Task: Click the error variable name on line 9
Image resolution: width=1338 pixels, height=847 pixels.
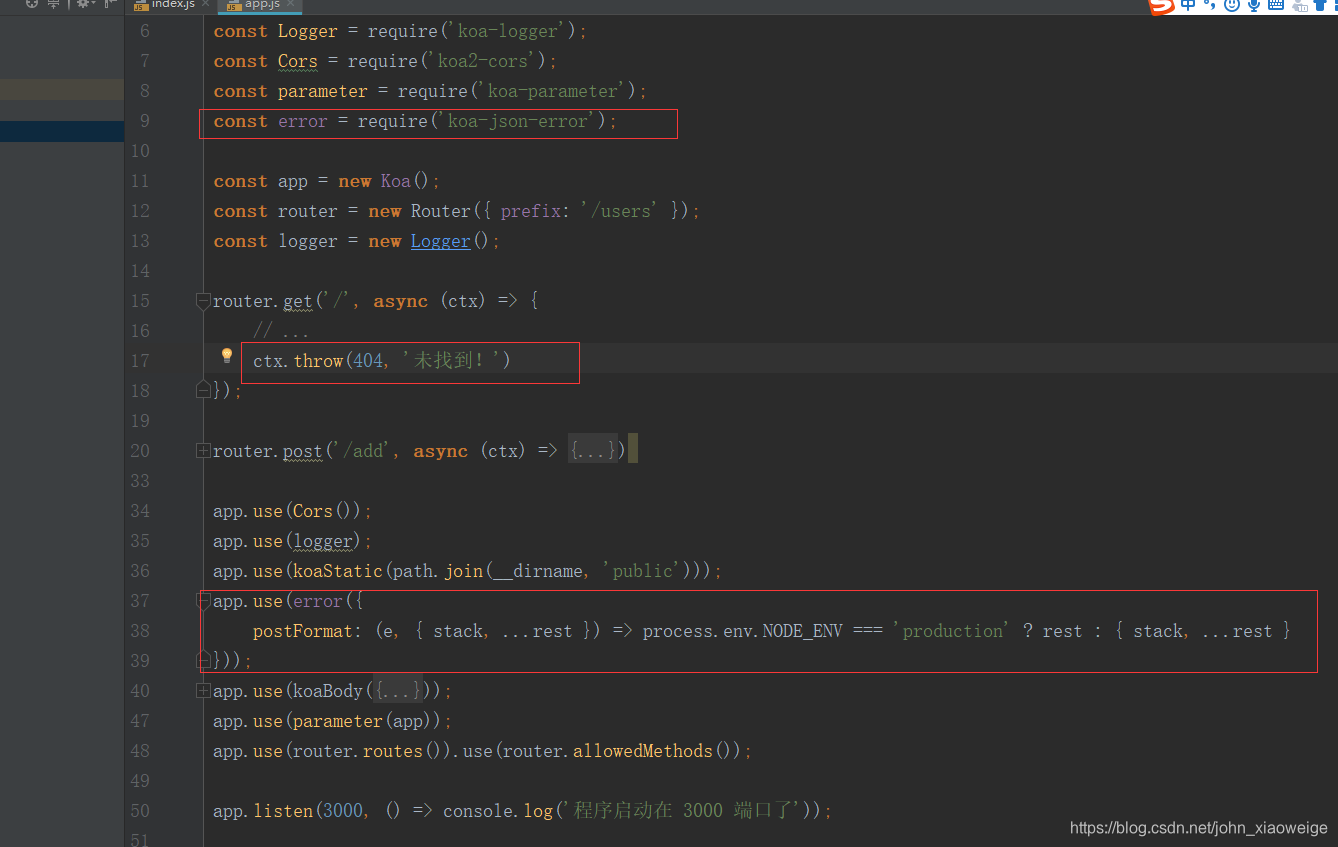Action: pos(303,121)
